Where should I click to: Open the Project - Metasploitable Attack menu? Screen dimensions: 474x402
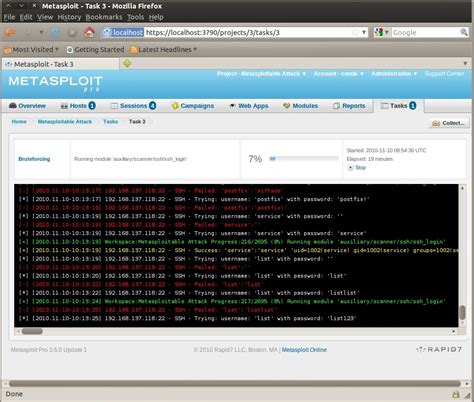tap(261, 74)
